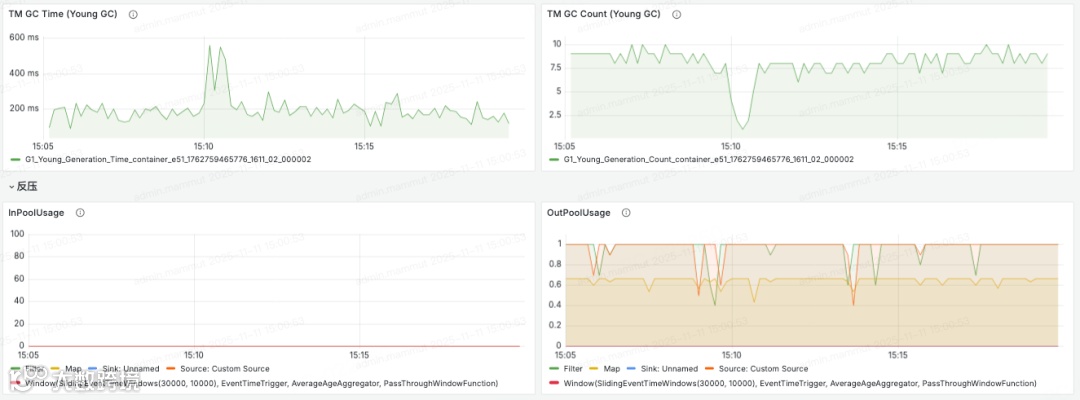Click info icon beside TM GC Count title
The height and width of the screenshot is (400, 1080).
pos(676,14)
